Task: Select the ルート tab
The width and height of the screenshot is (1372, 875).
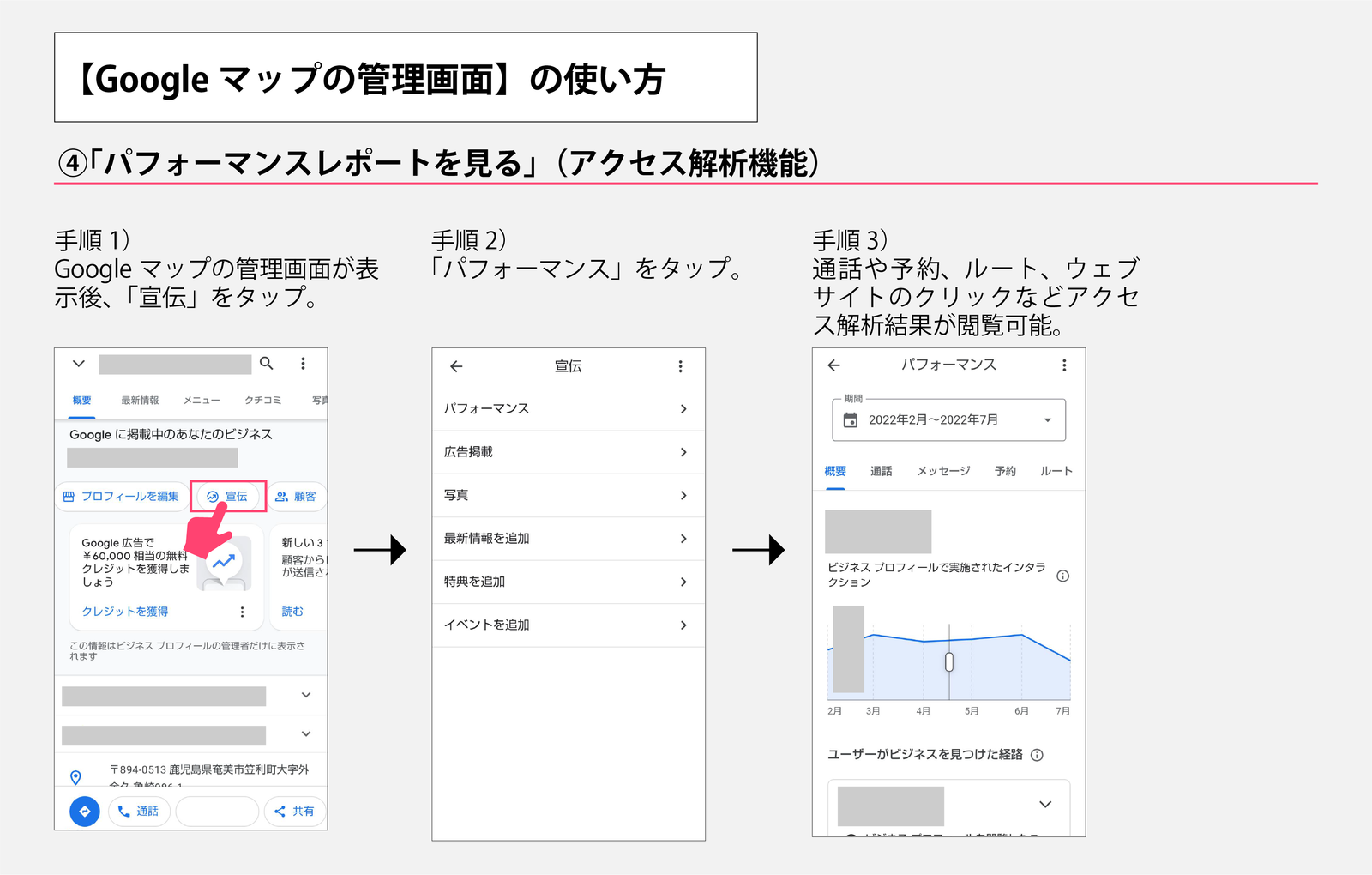Action: (1056, 471)
